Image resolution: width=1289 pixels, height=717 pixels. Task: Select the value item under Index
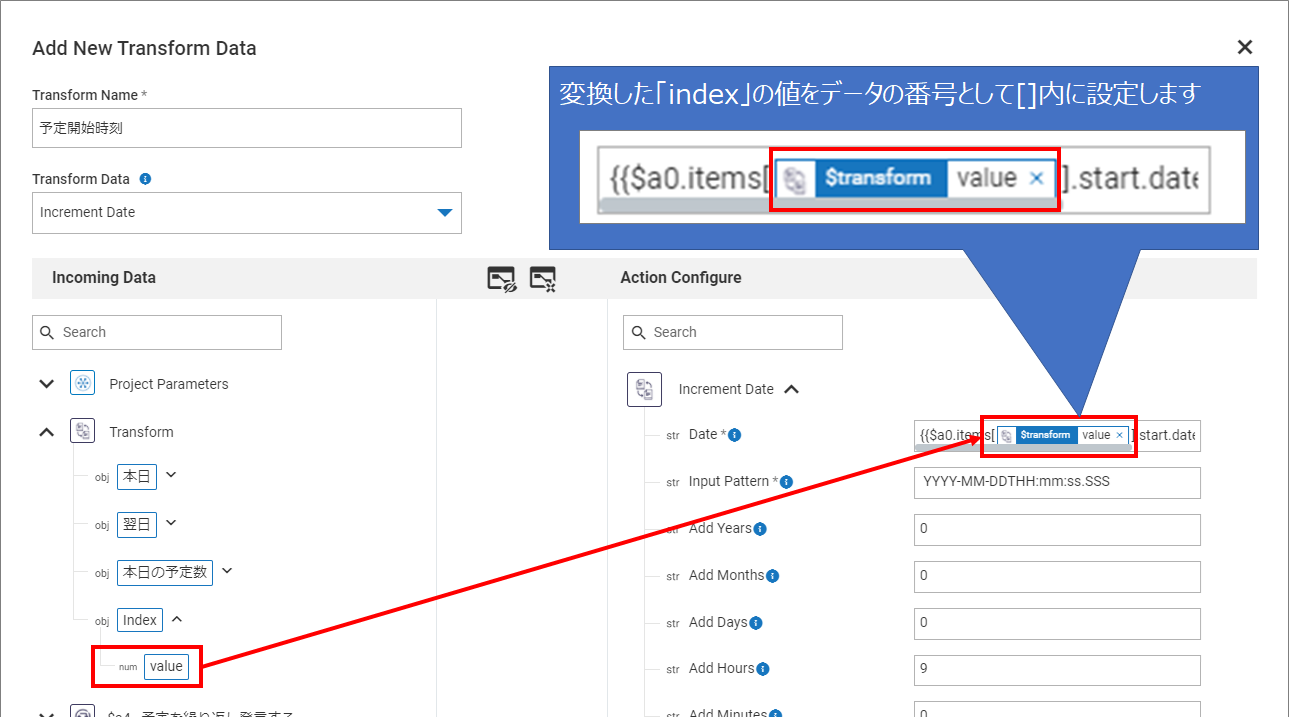tap(166, 667)
